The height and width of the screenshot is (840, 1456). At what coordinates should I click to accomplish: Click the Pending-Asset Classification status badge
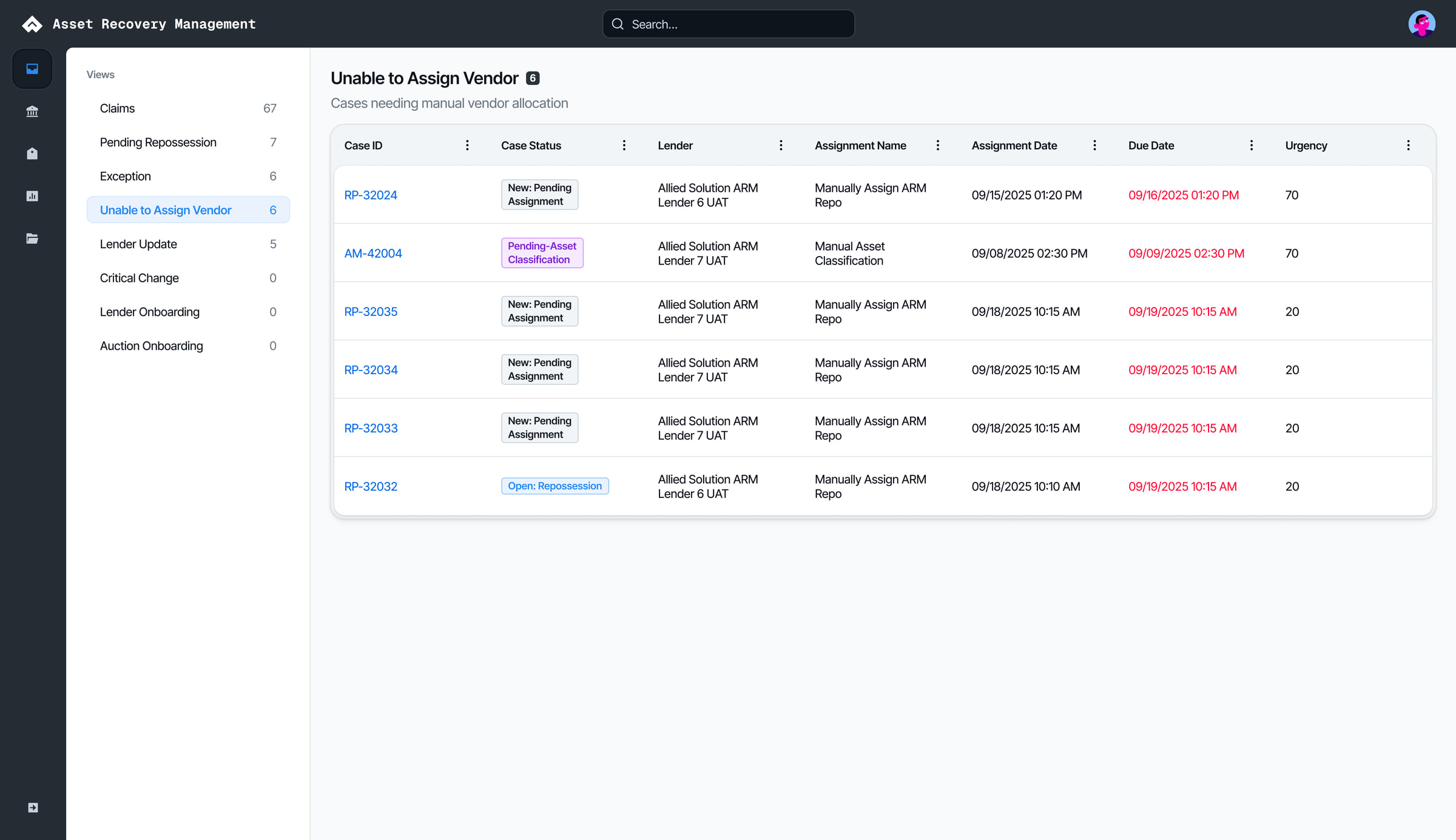(x=542, y=252)
